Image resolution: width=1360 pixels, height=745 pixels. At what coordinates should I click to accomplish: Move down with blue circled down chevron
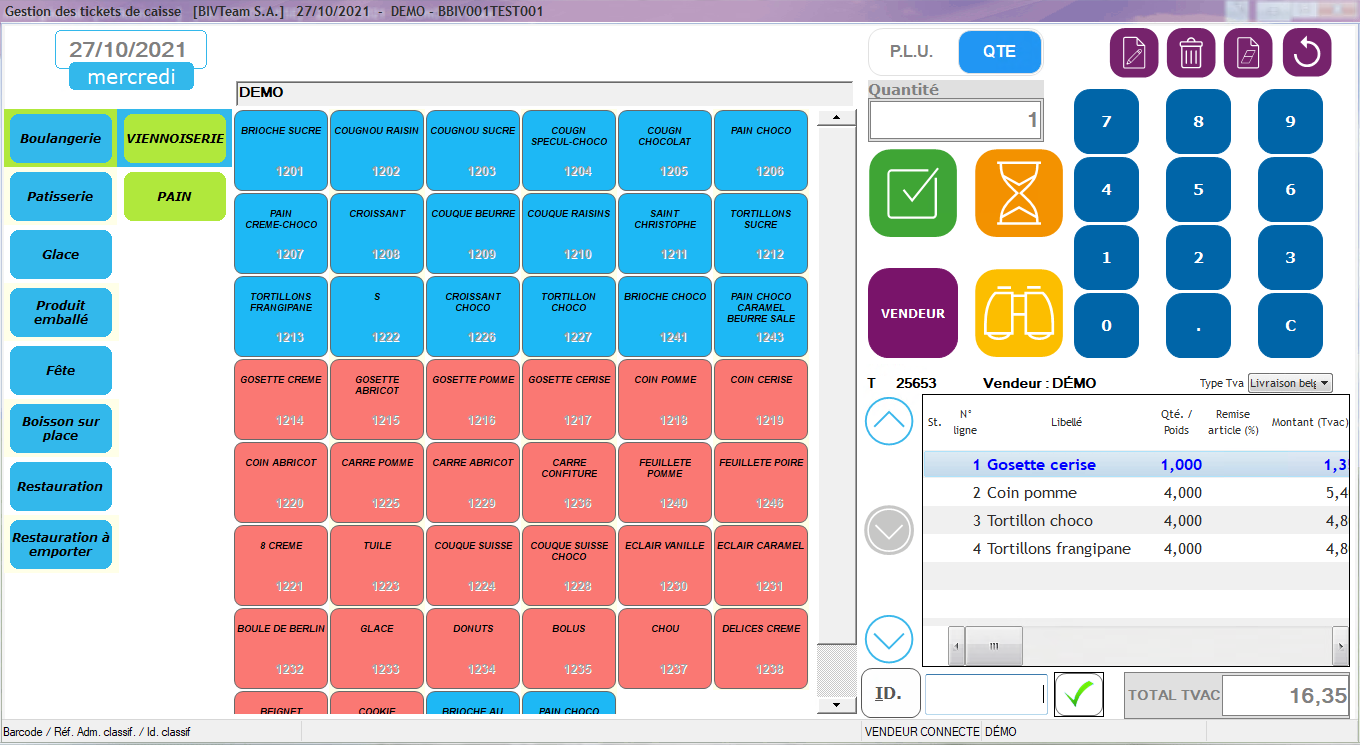pos(888,637)
